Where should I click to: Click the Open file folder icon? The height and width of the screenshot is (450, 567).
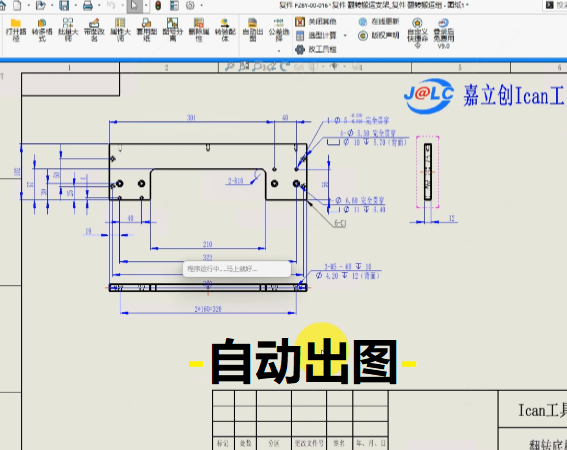[x=40, y=5]
